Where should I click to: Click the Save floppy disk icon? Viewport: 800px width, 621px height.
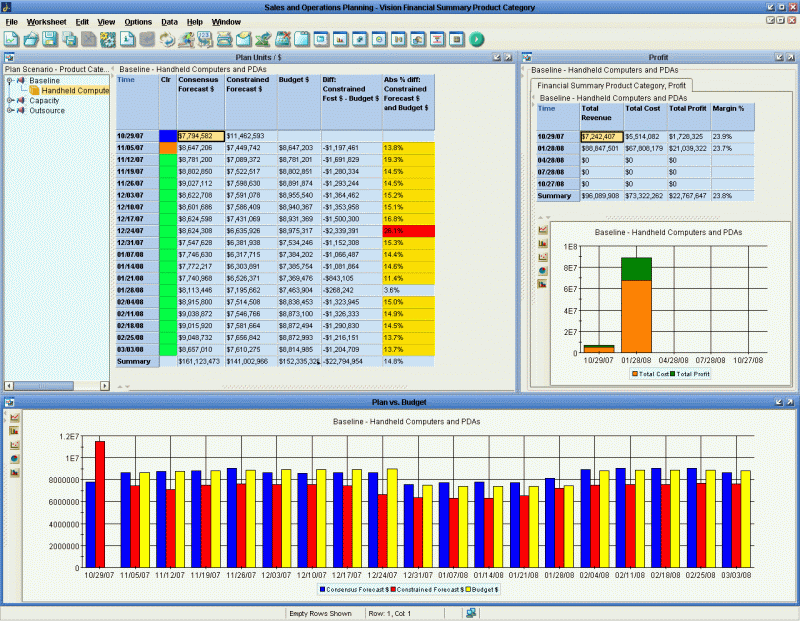(x=50, y=39)
